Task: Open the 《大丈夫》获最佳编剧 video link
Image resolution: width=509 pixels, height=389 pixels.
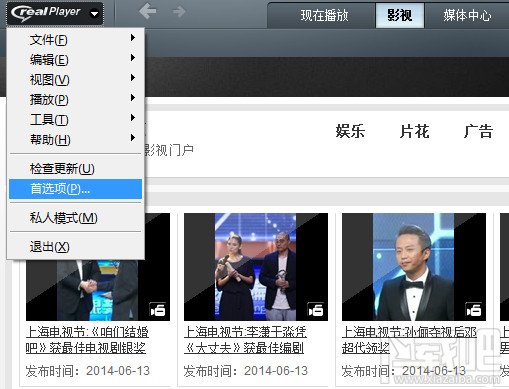Action: click(x=244, y=348)
